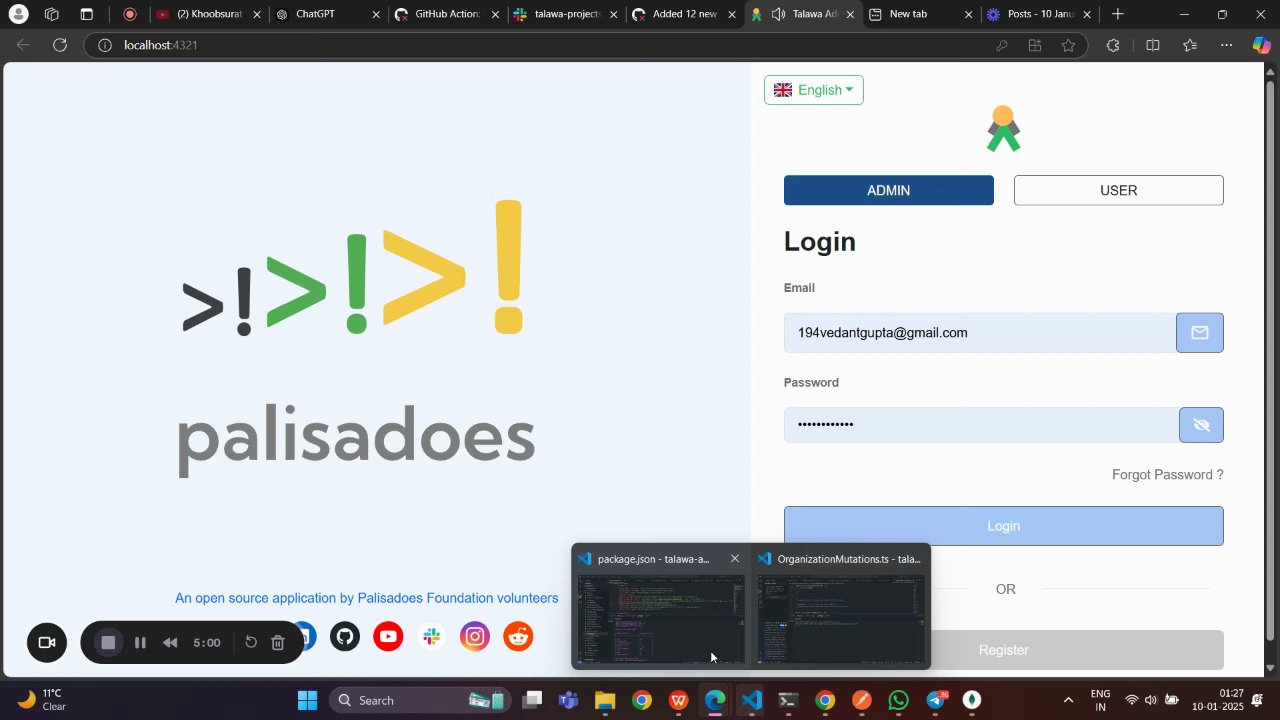View site information icon in address bar
Image resolution: width=1280 pixels, height=720 pixels.
click(x=104, y=45)
